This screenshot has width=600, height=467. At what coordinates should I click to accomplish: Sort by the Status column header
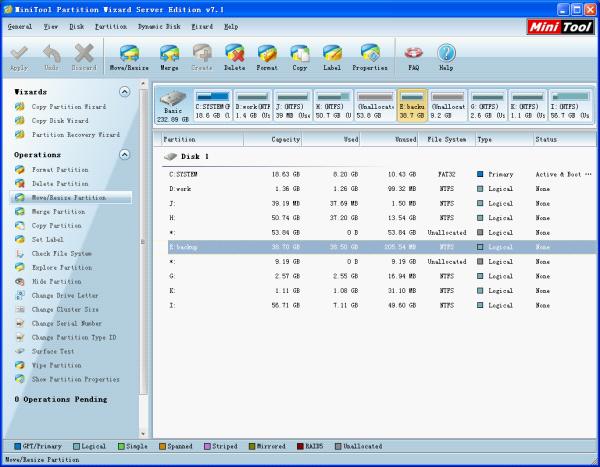(565, 139)
